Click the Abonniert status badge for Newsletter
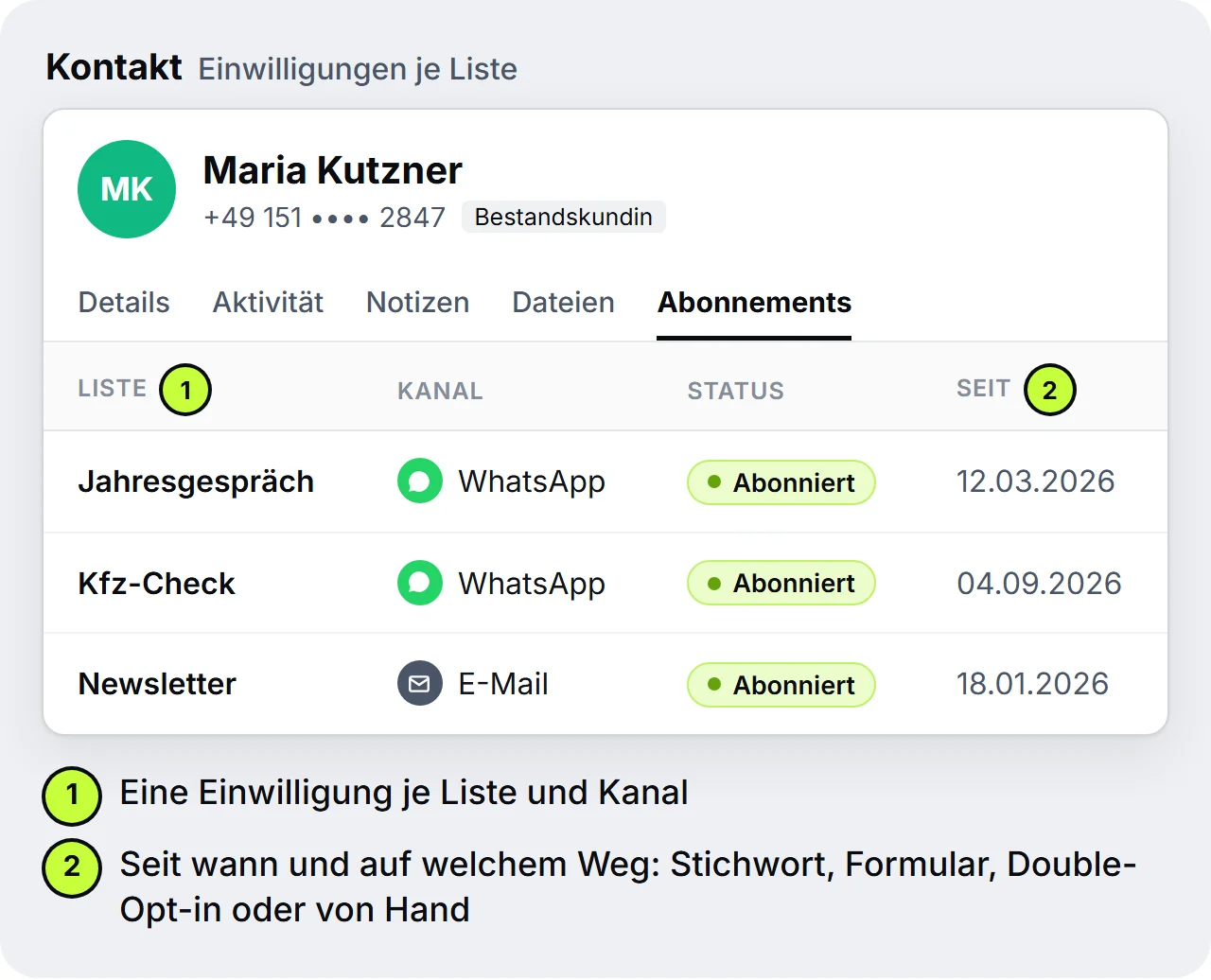 point(781,685)
